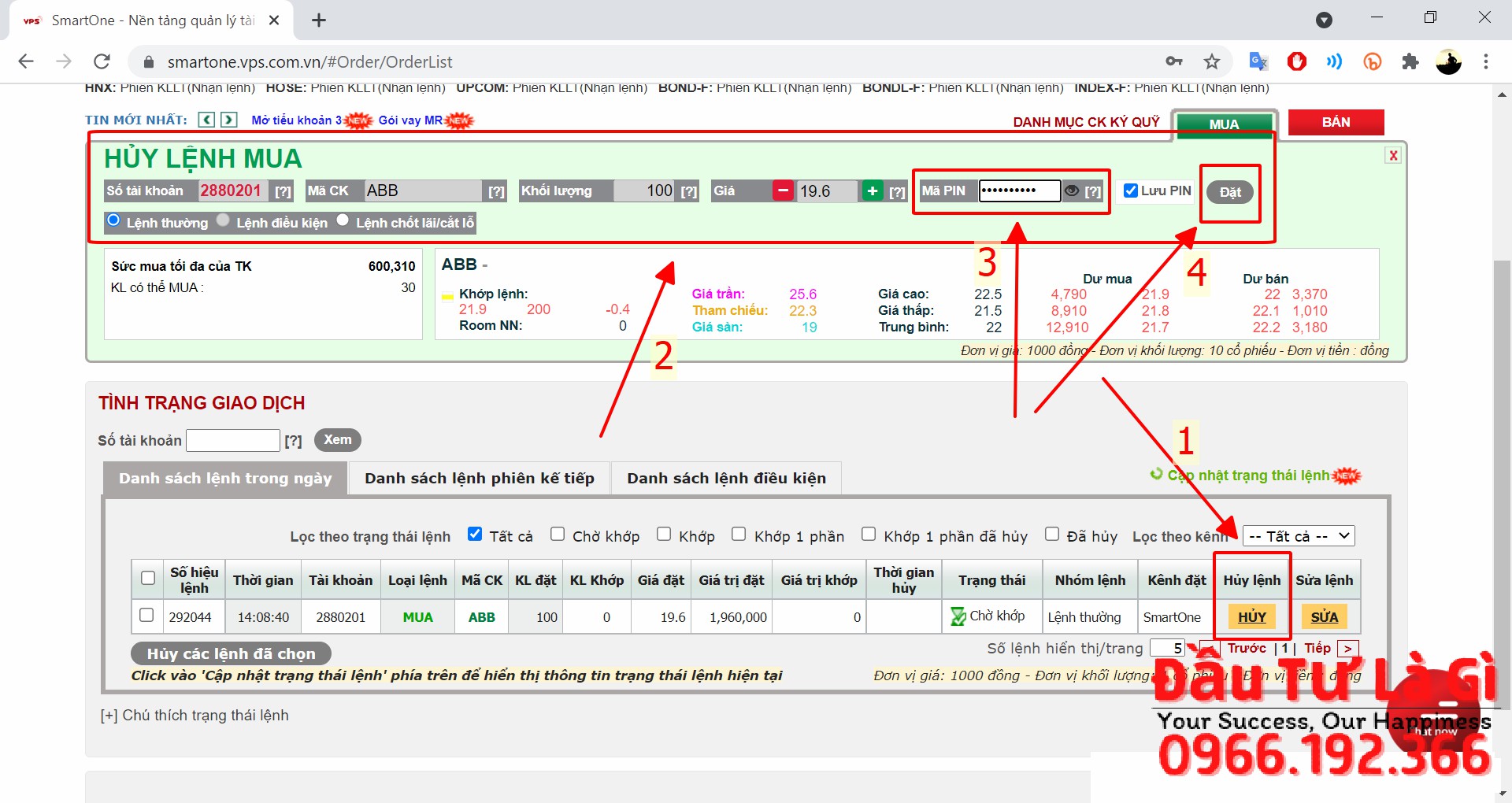This screenshot has width=1512, height=803.
Task: Select all orders with header checkbox
Action: 147,578
